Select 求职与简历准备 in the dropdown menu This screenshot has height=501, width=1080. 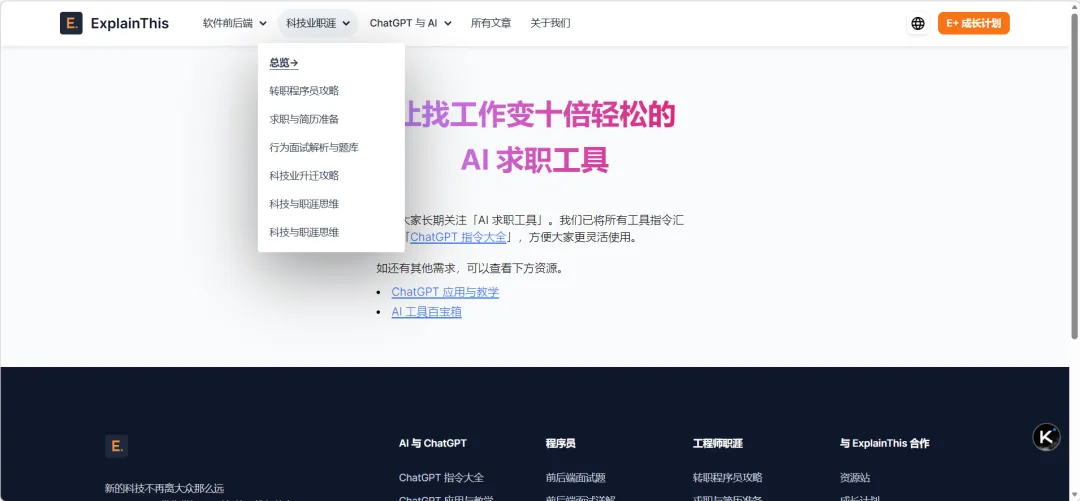pos(304,119)
